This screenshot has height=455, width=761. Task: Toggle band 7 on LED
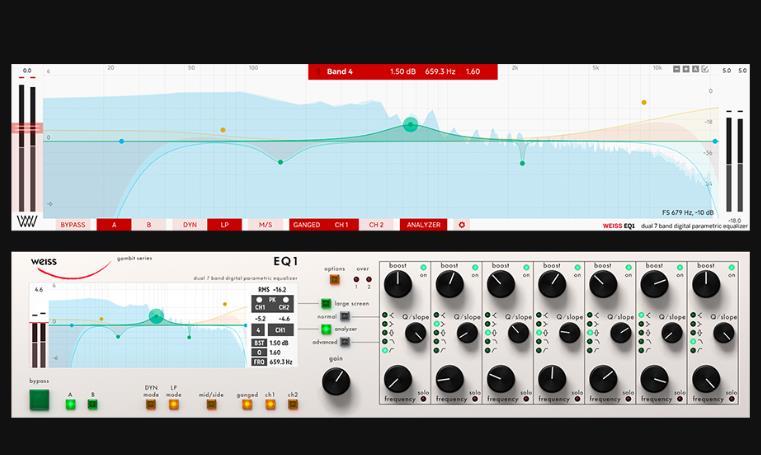[731, 267]
